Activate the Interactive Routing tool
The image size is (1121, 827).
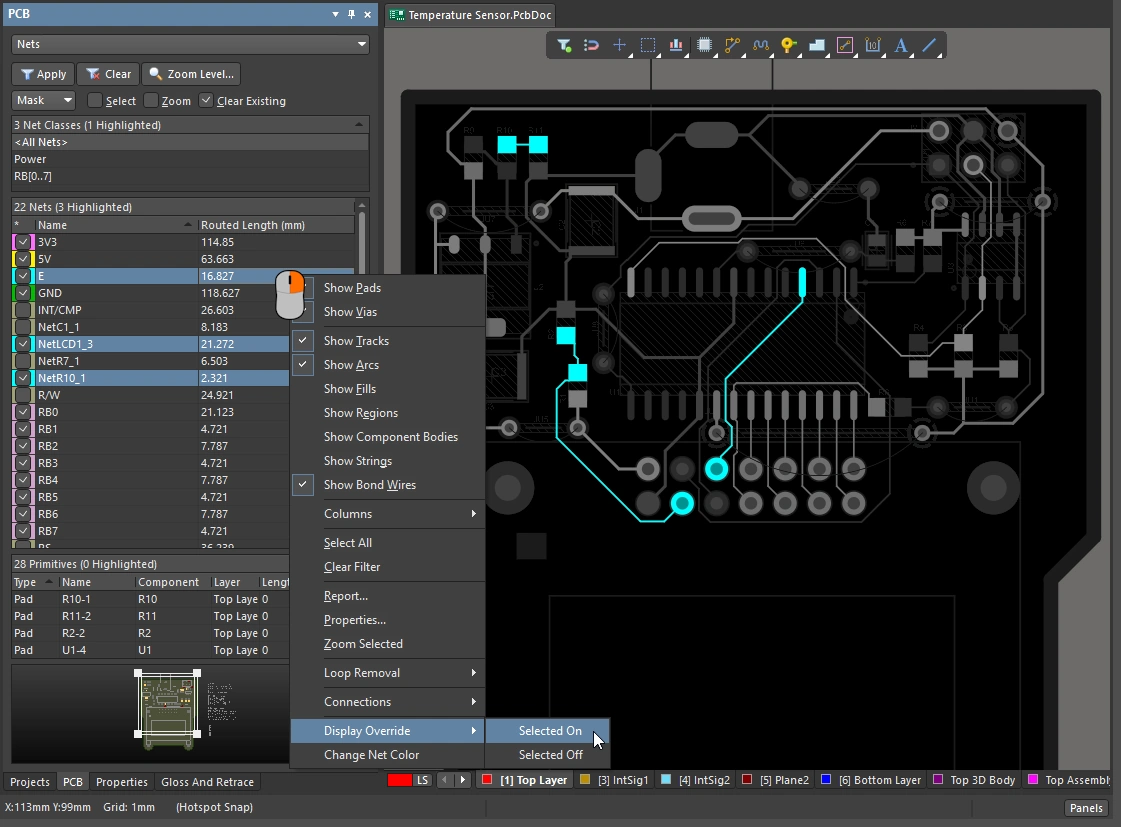pyautogui.click(x=732, y=45)
